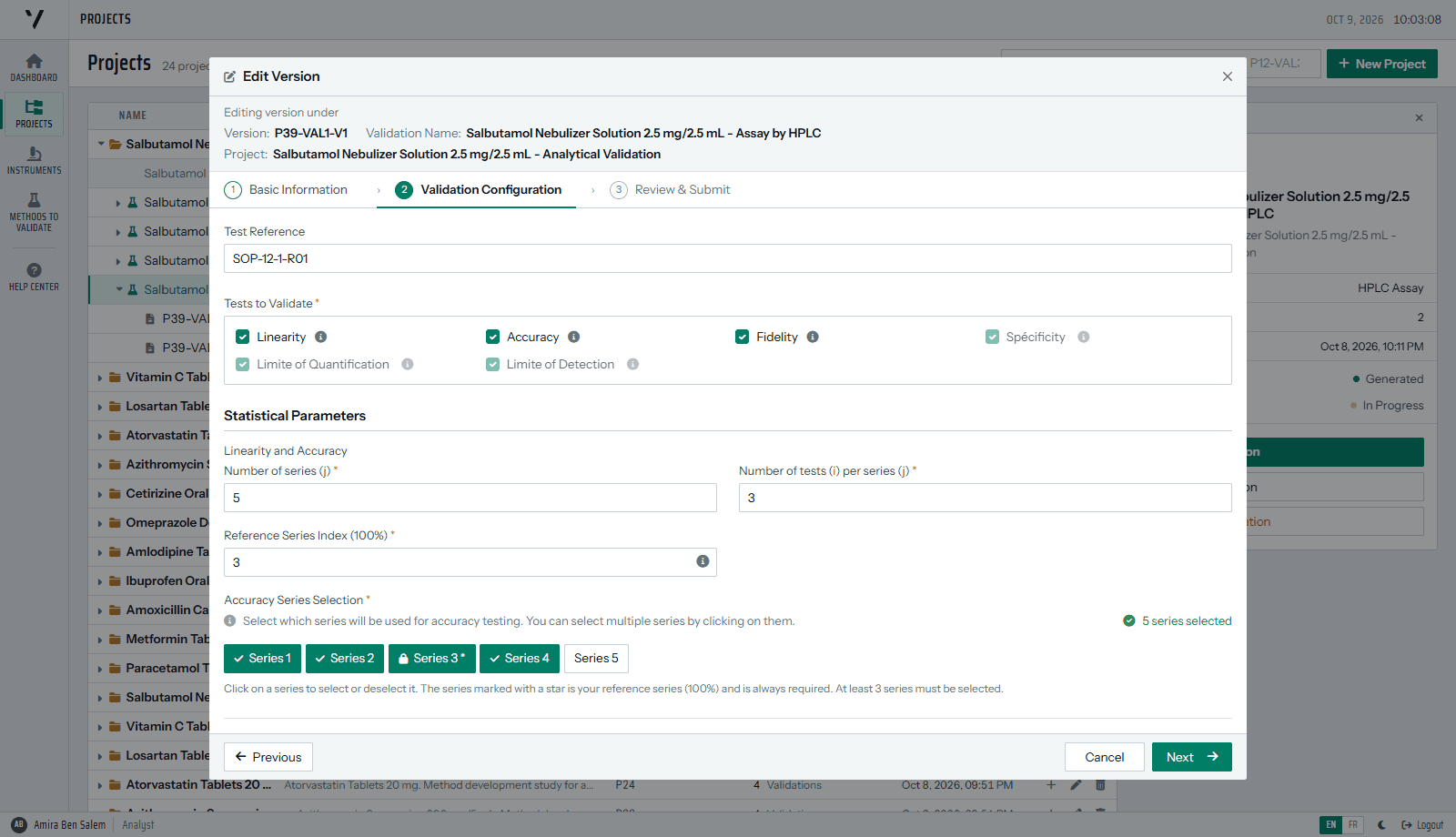Toggle the Limite of Quantification checkbox
1456x837 pixels.
243,364
